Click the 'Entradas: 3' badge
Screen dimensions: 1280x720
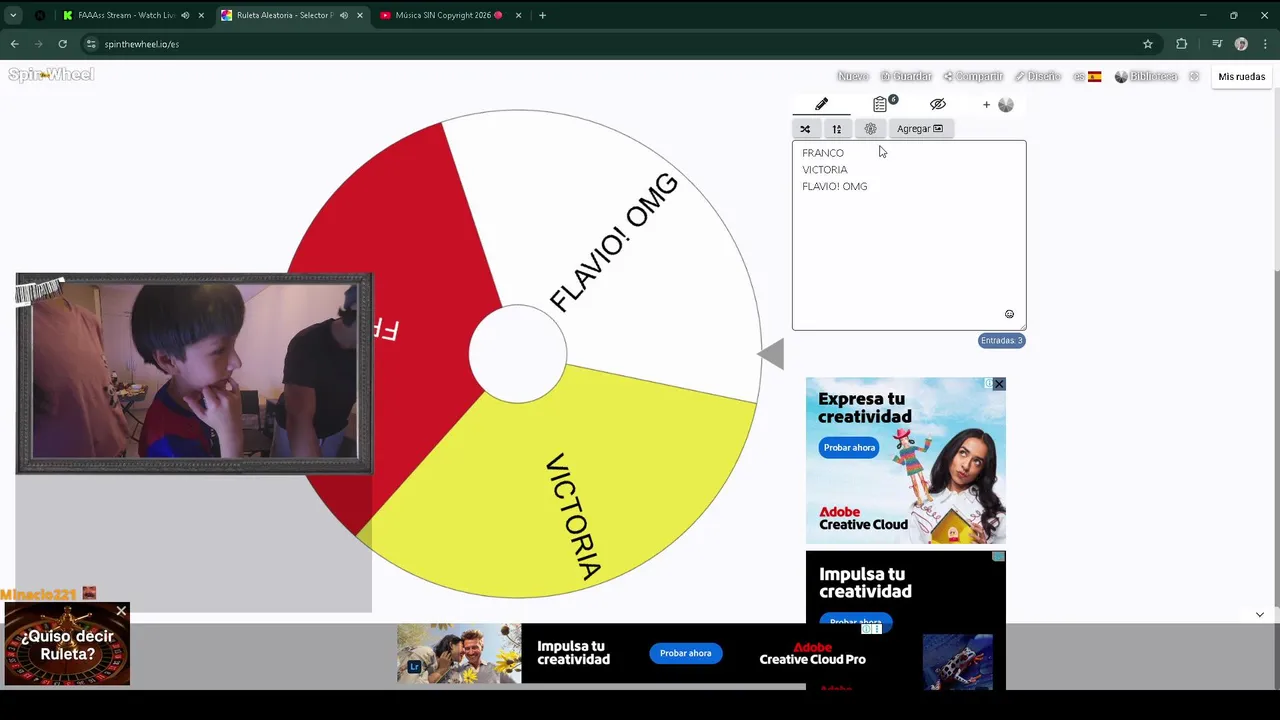[1001, 341]
